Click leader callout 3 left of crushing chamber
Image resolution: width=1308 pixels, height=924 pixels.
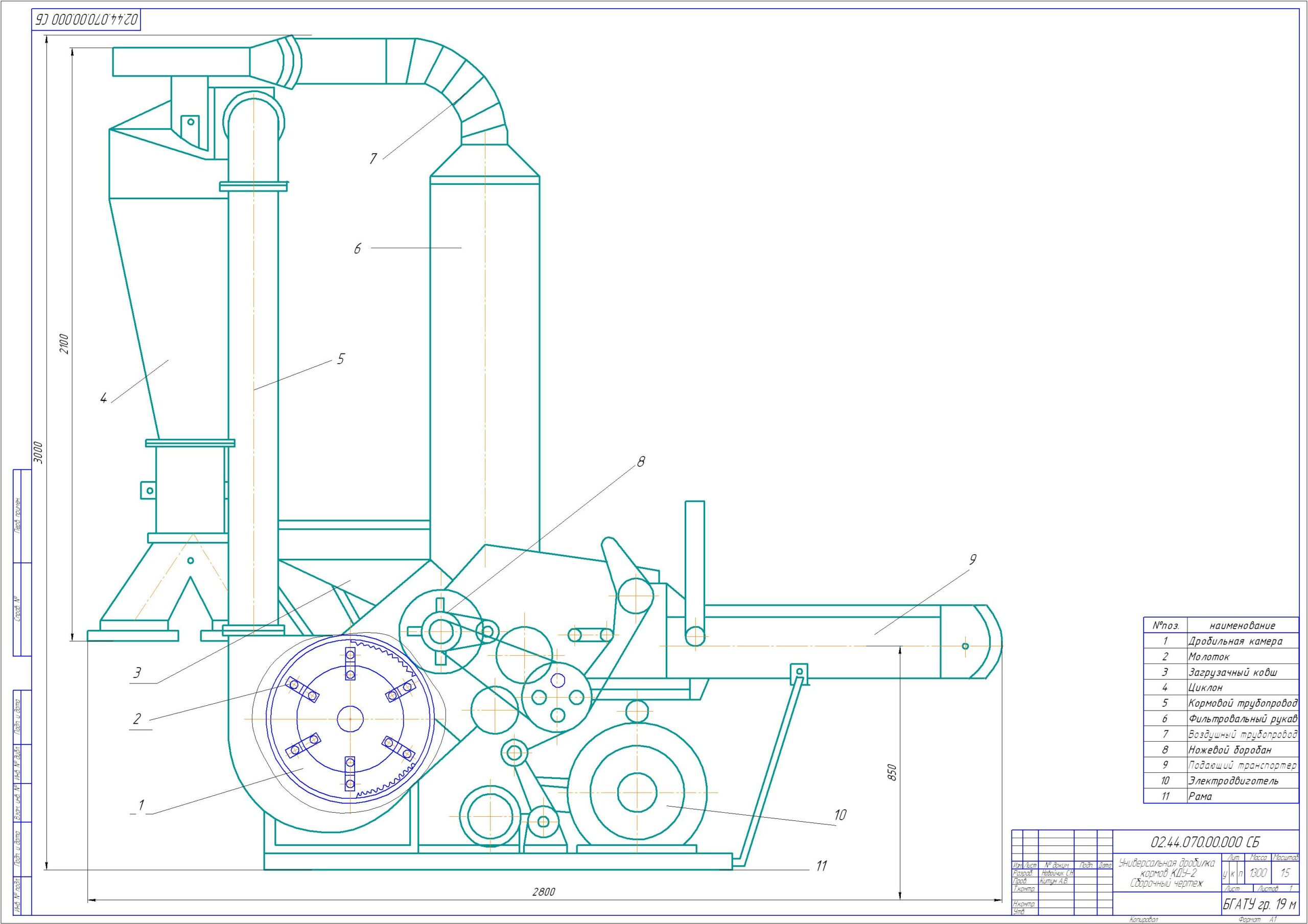[137, 673]
